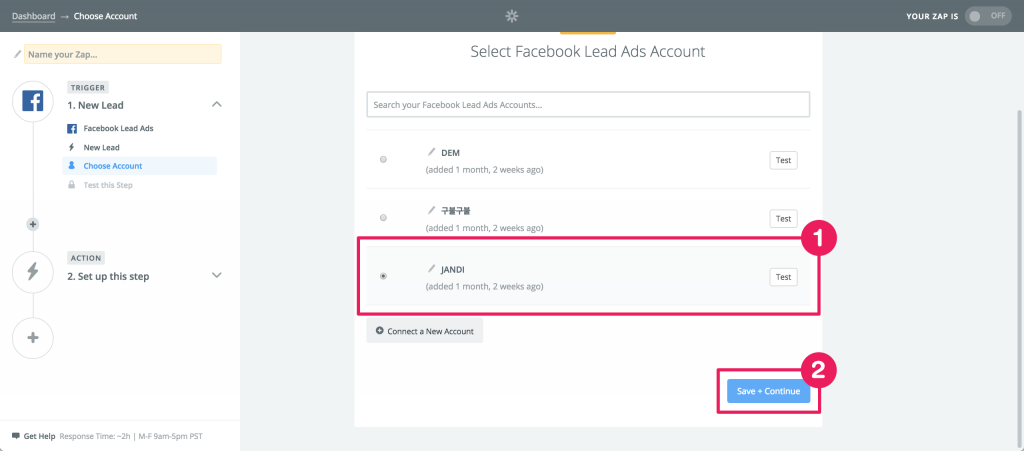Open Facebook Lead Ads sidebar step

(118, 129)
